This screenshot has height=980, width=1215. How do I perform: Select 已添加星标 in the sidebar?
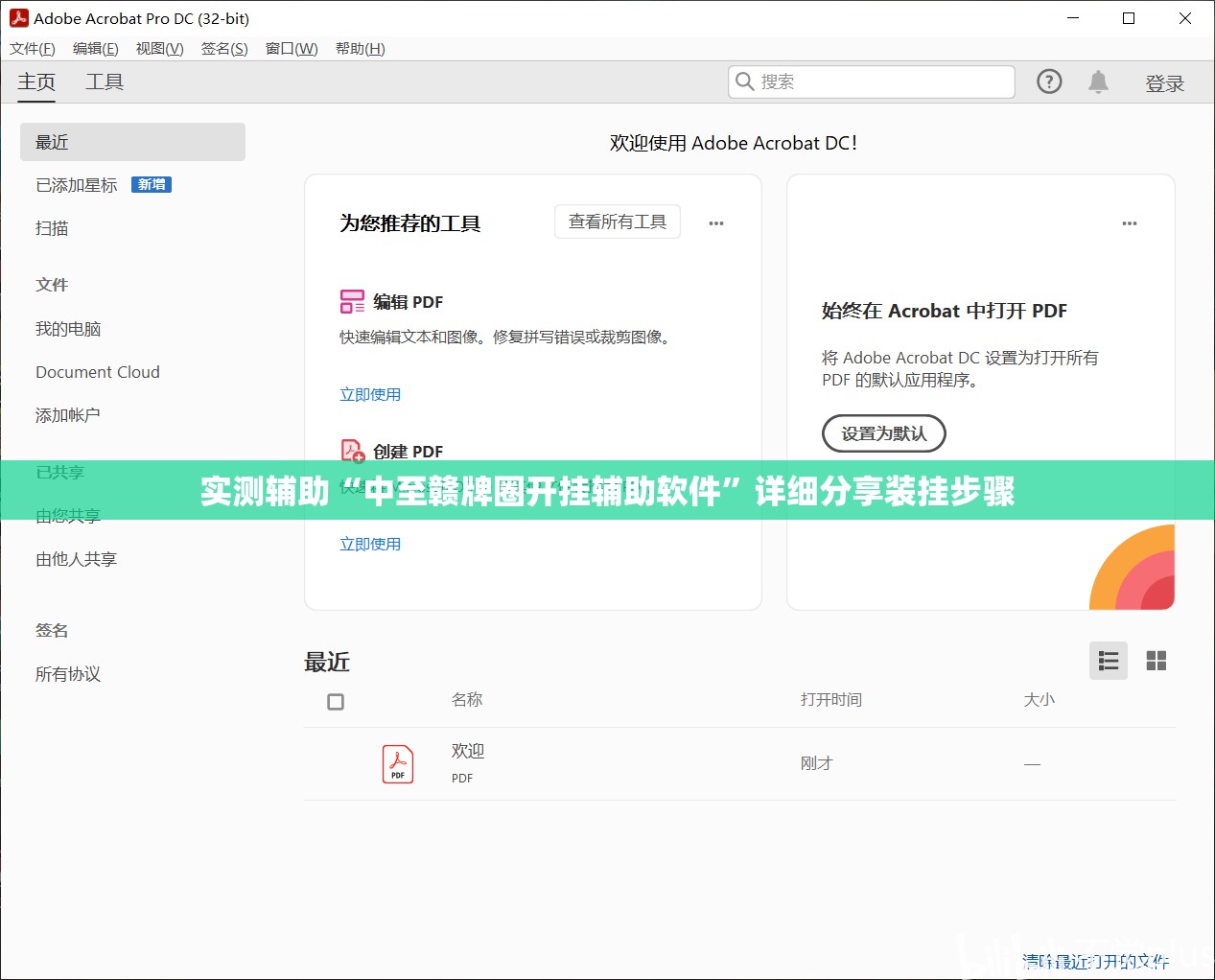pyautogui.click(x=77, y=185)
